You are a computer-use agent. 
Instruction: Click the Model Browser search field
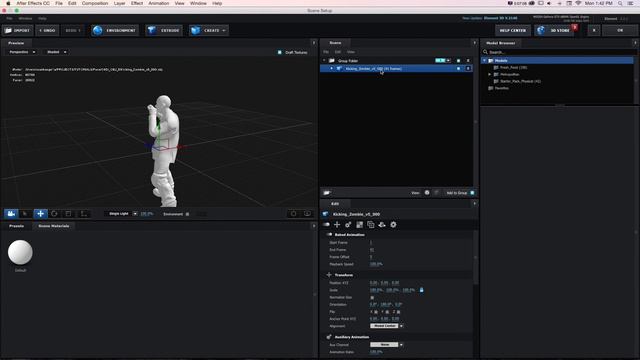[x=559, y=52]
